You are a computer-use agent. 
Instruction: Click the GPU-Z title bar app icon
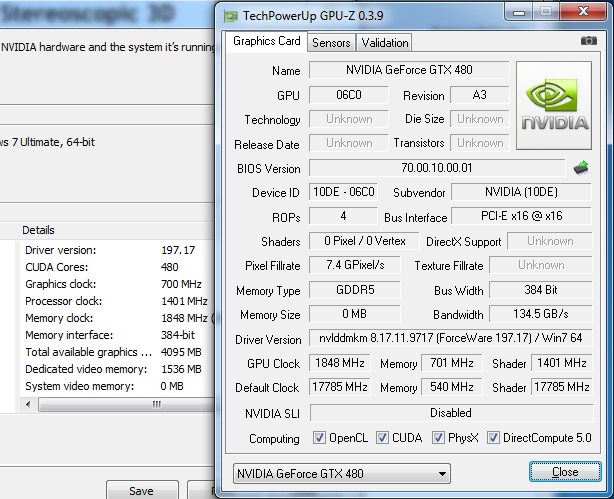coord(231,16)
